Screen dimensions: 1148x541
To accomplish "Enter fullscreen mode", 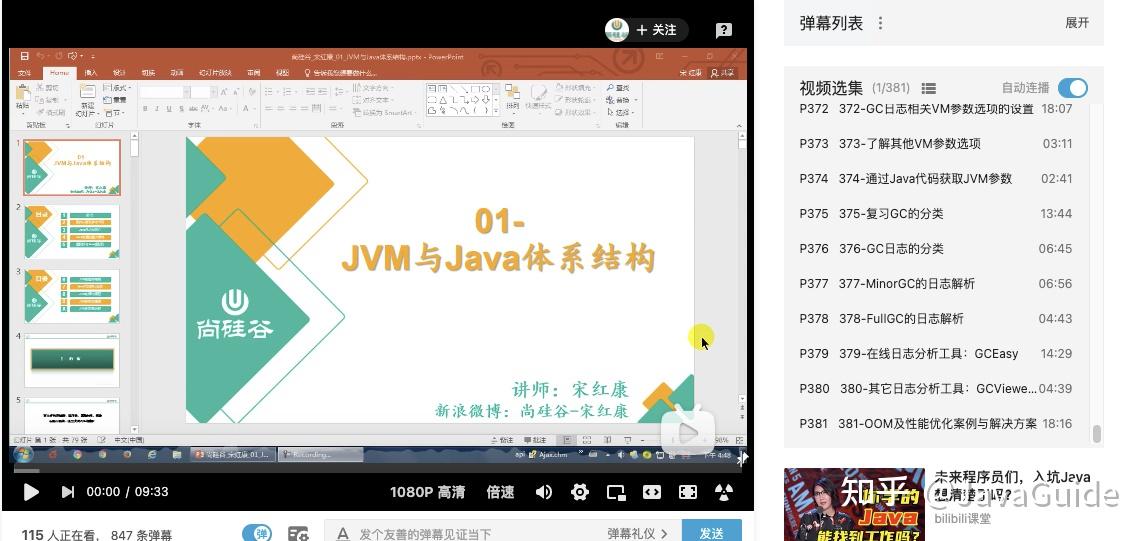I will [687, 492].
